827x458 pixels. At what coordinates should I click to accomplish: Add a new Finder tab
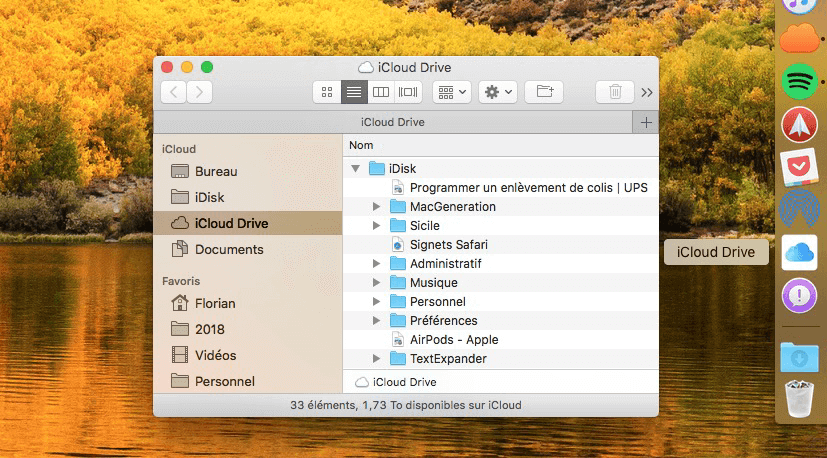click(646, 122)
